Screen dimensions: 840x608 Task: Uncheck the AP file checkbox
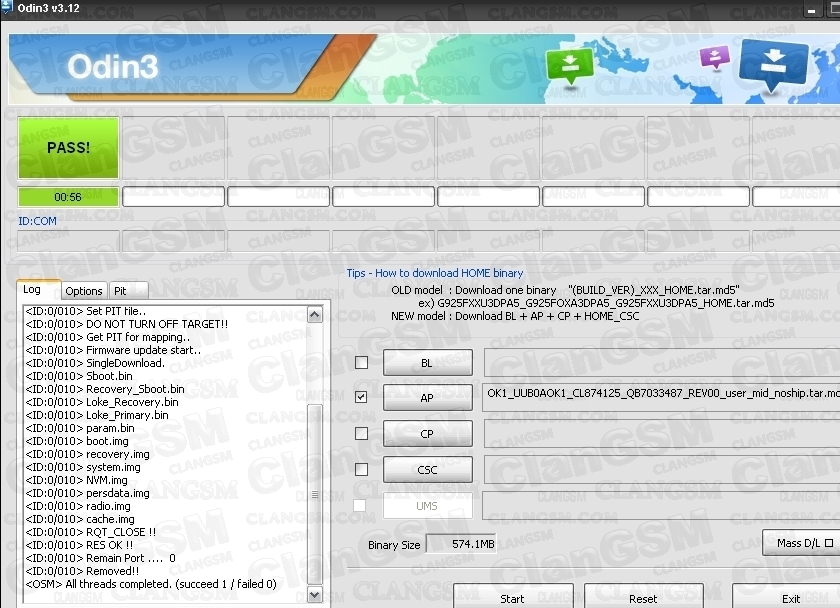coord(362,397)
